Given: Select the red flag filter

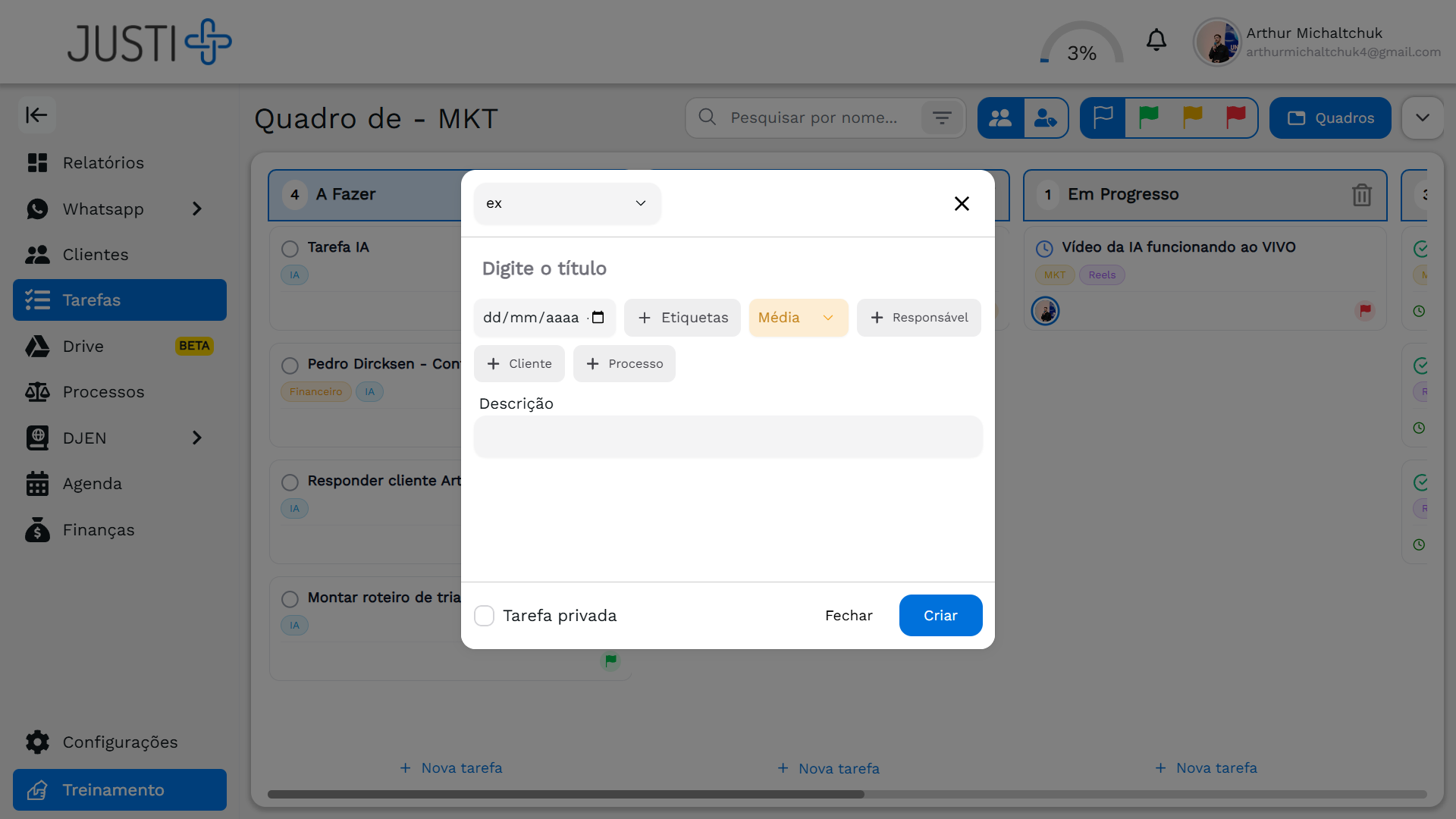Looking at the screenshot, I should 1235,117.
